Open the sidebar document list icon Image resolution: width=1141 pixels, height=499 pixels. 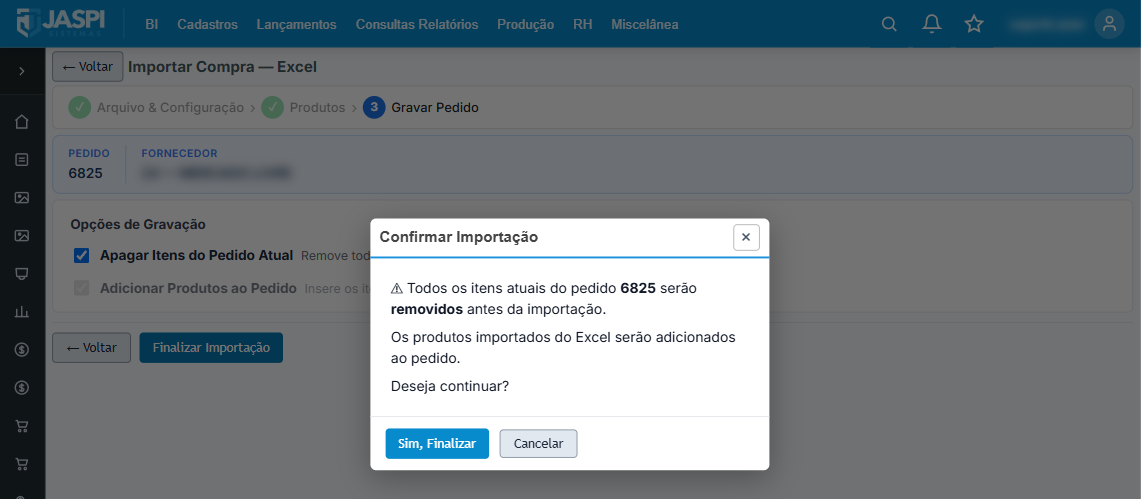22,159
